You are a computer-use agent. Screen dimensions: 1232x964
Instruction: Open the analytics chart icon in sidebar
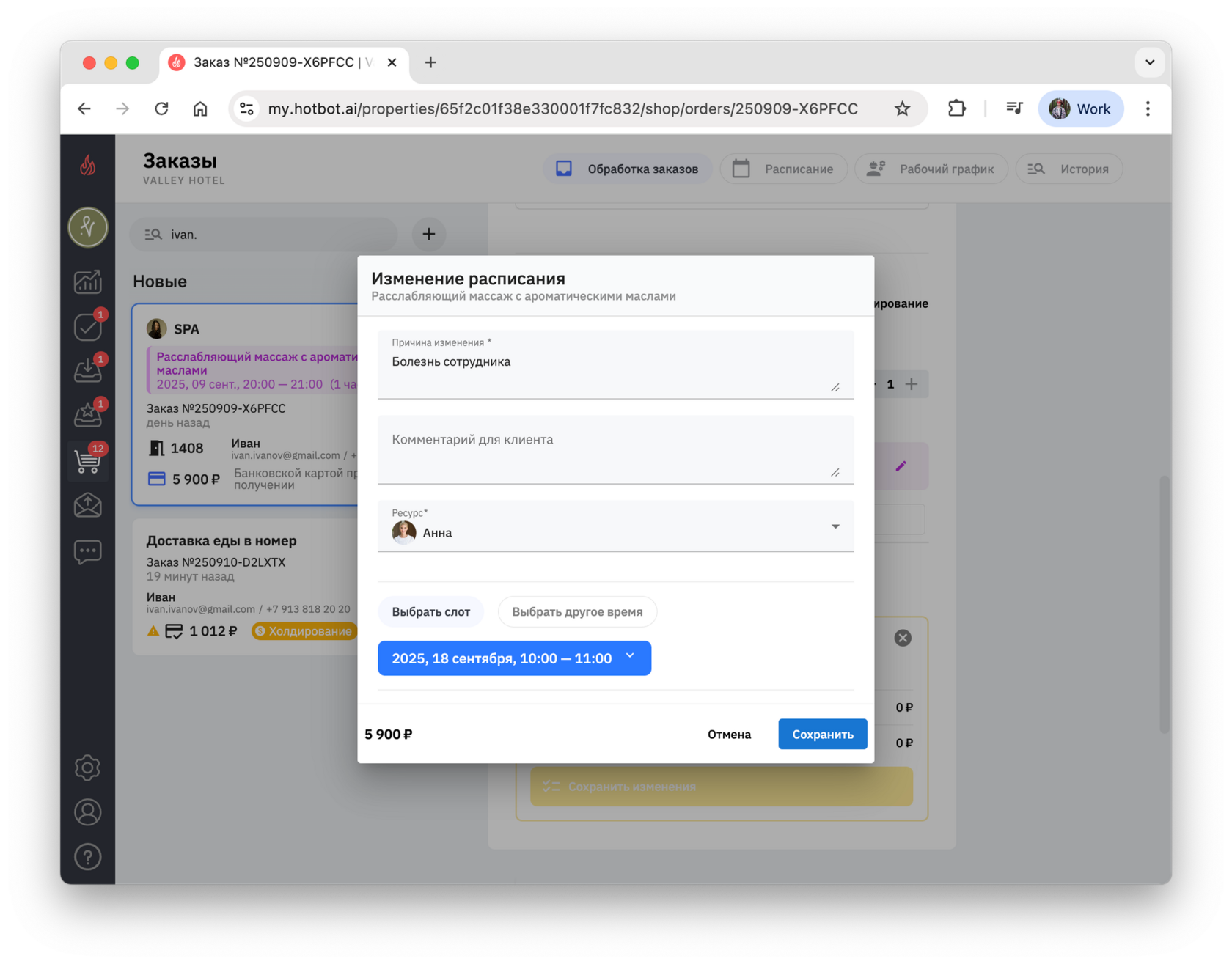[x=88, y=282]
